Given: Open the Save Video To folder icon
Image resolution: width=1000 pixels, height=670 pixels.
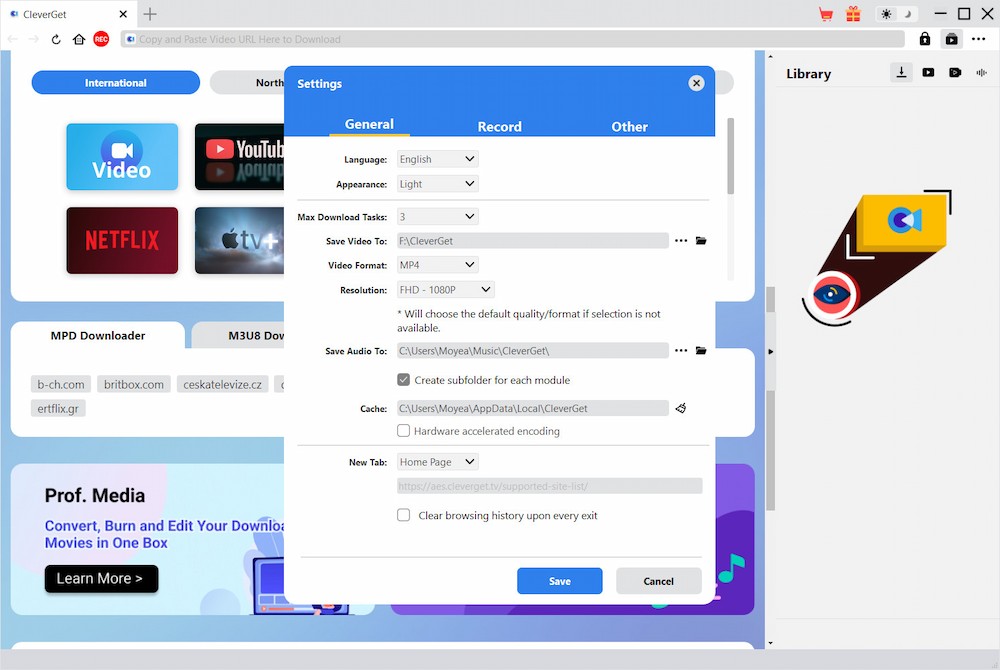Looking at the screenshot, I should click(701, 241).
